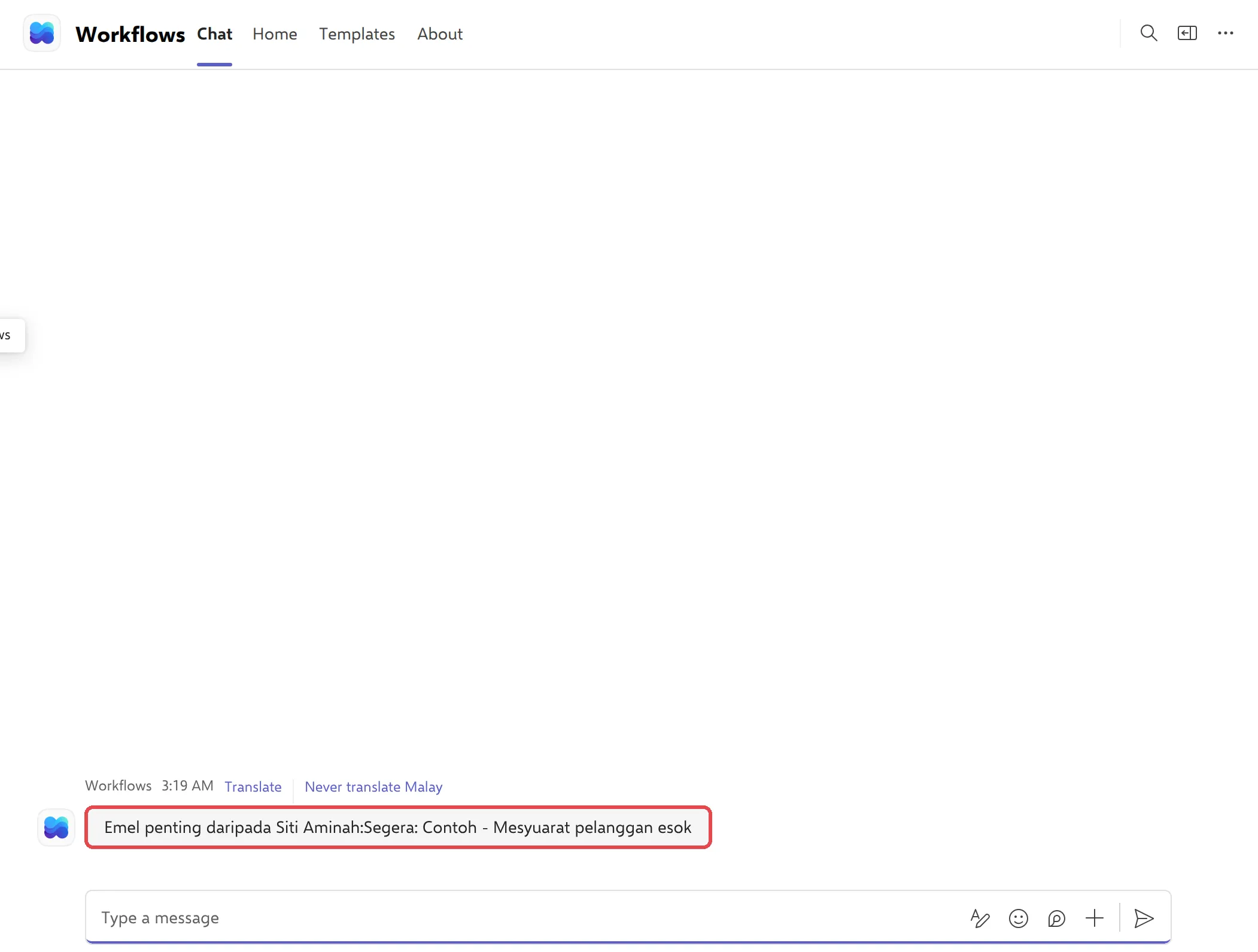The height and width of the screenshot is (952, 1258).
Task: Open the About tab
Action: 440,34
